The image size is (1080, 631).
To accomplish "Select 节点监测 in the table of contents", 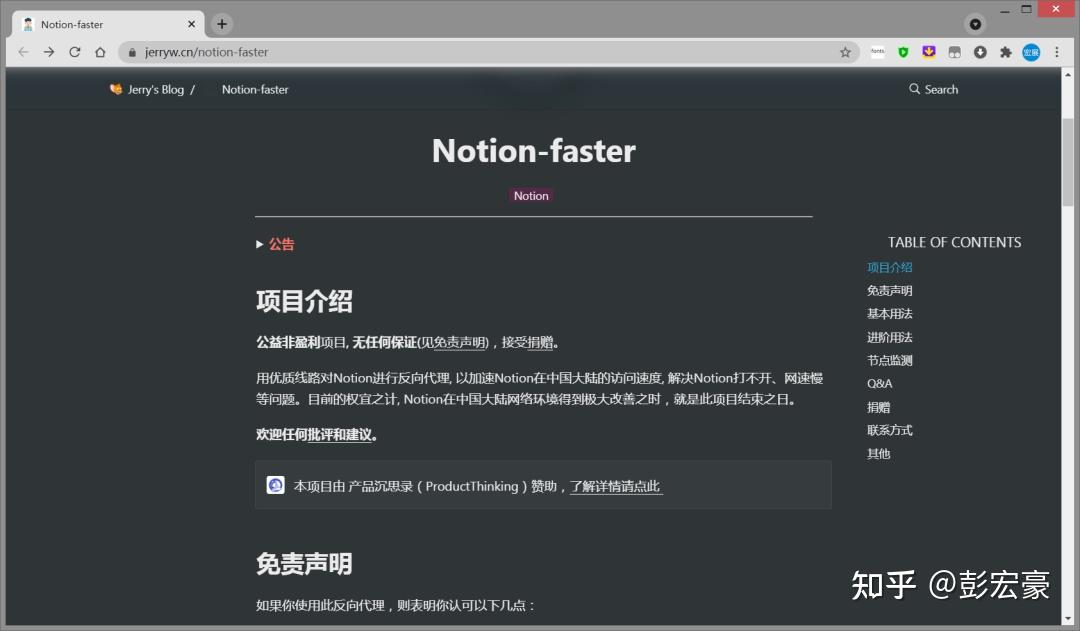I will (889, 360).
